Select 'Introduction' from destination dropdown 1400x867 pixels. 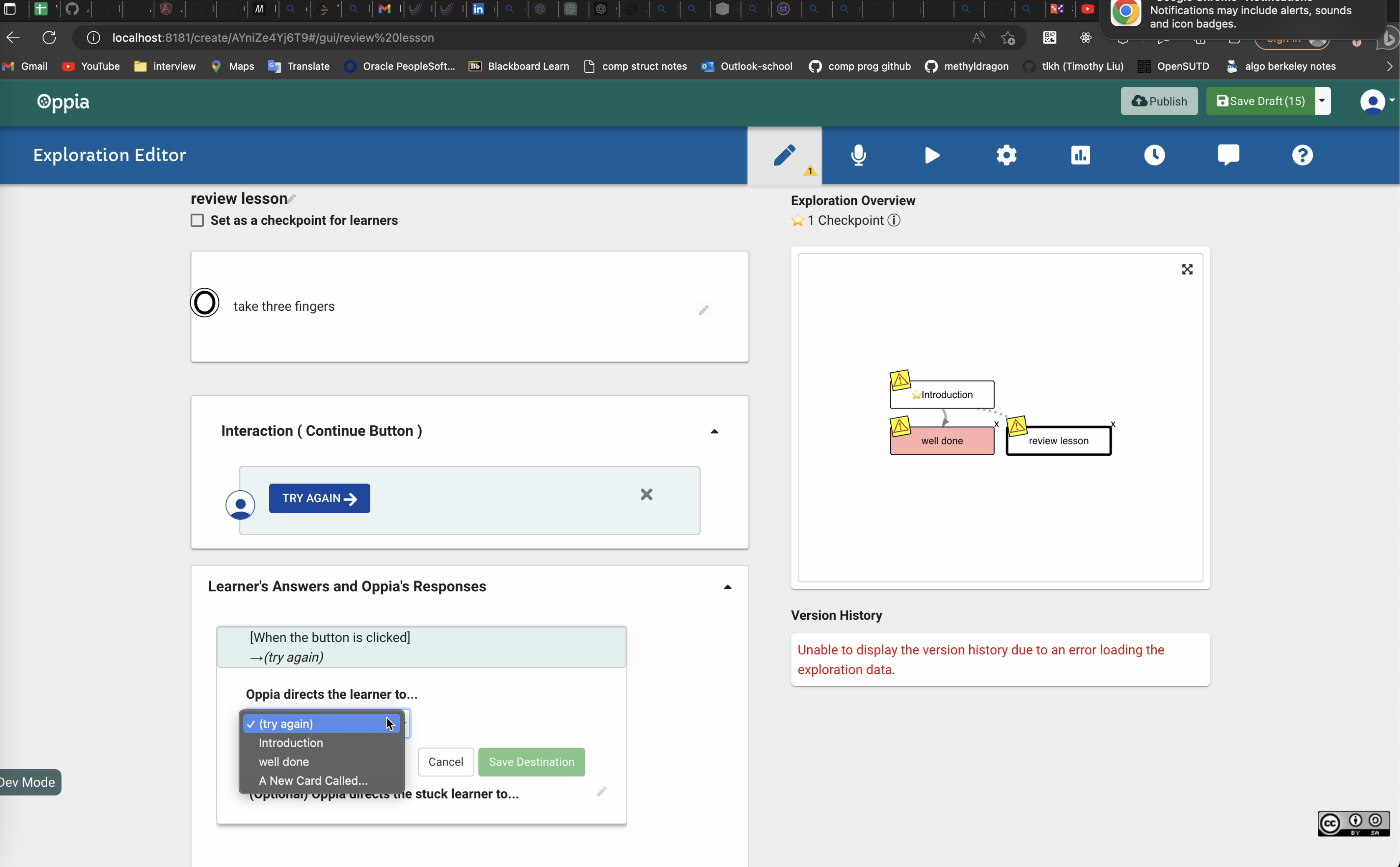click(291, 743)
